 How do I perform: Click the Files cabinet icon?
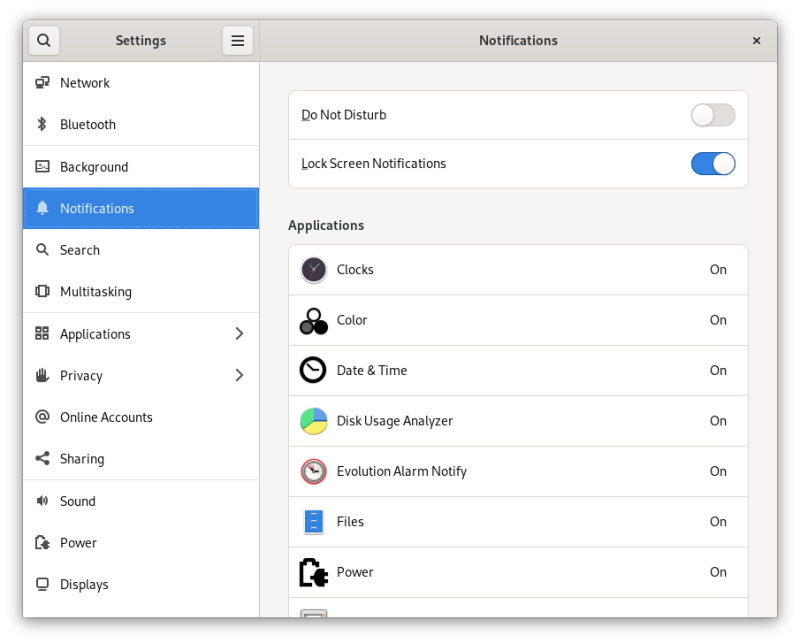(x=314, y=522)
